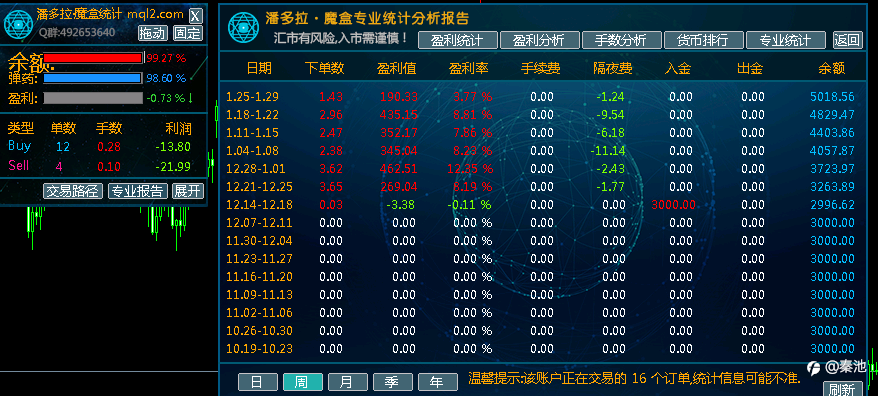Click the Pandora logo icon in the report window

(245, 27)
